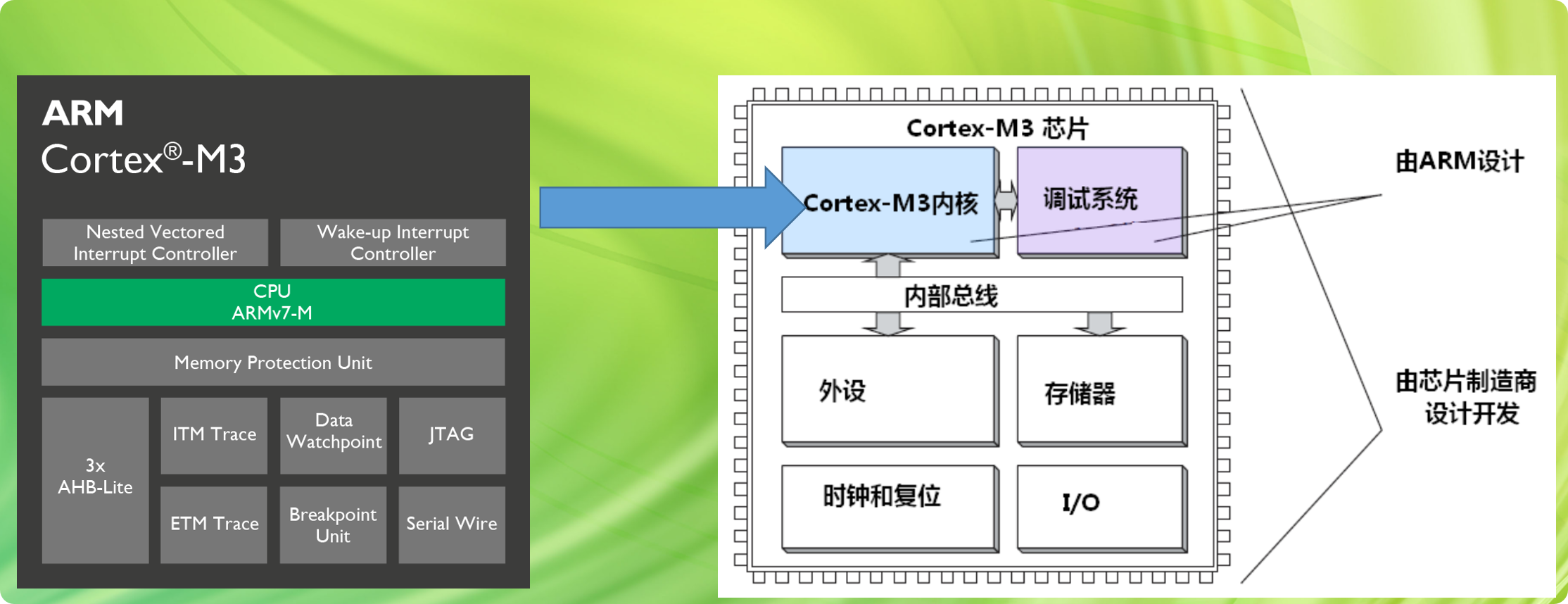Select the 存储器 memory box

coord(1102,391)
